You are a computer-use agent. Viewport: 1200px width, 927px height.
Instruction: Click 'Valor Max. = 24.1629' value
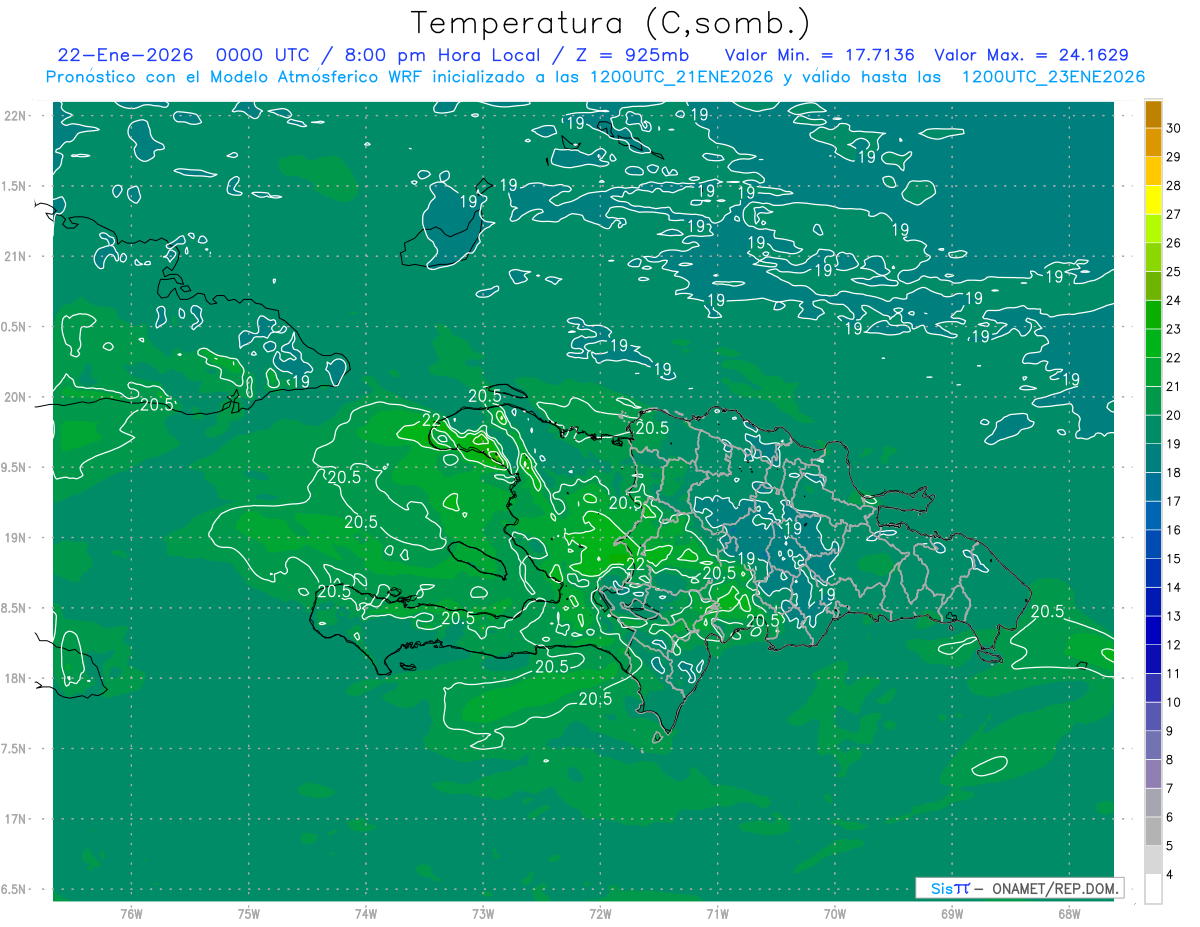pyautogui.click(x=1031, y=55)
